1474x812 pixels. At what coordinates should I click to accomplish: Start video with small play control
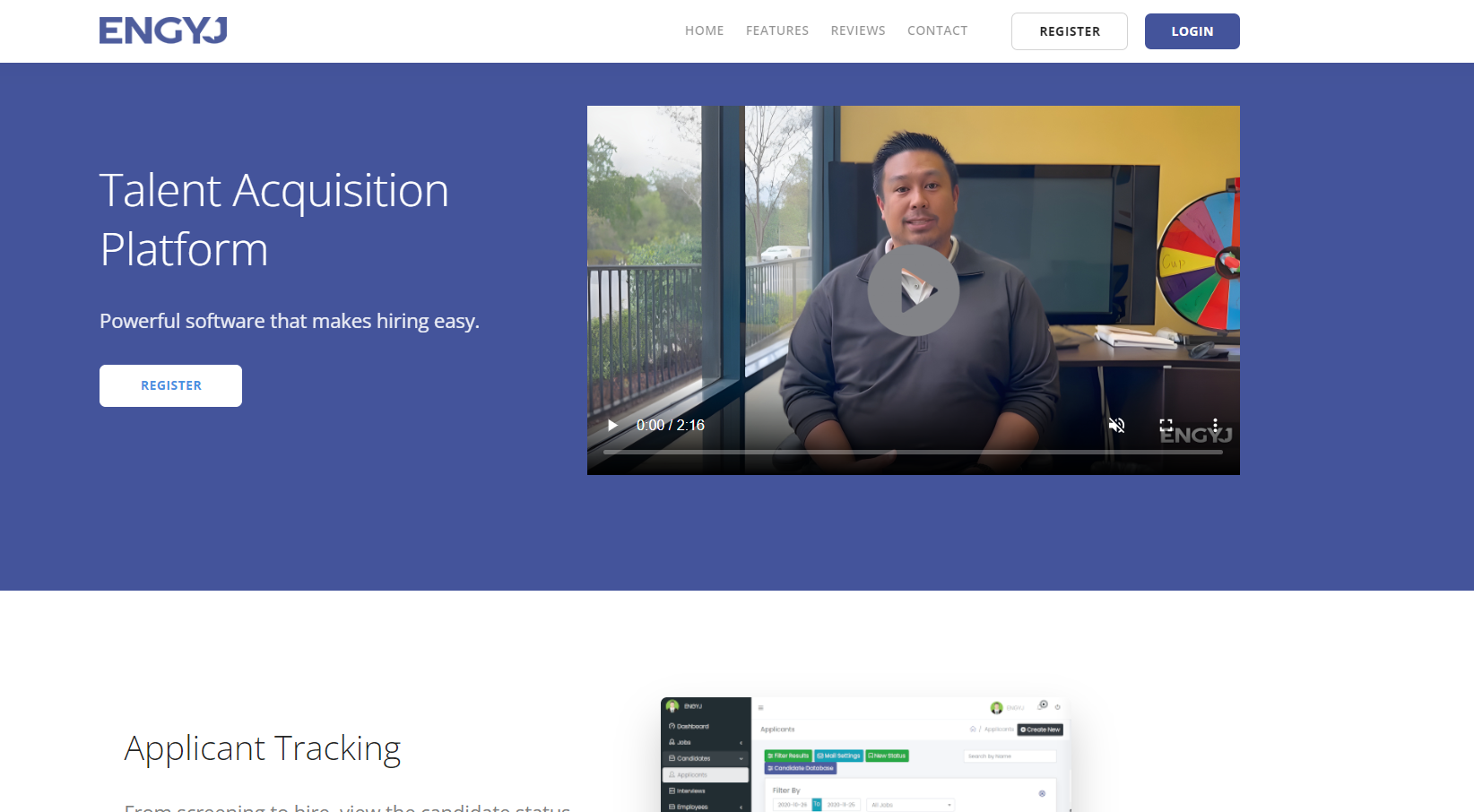(612, 425)
